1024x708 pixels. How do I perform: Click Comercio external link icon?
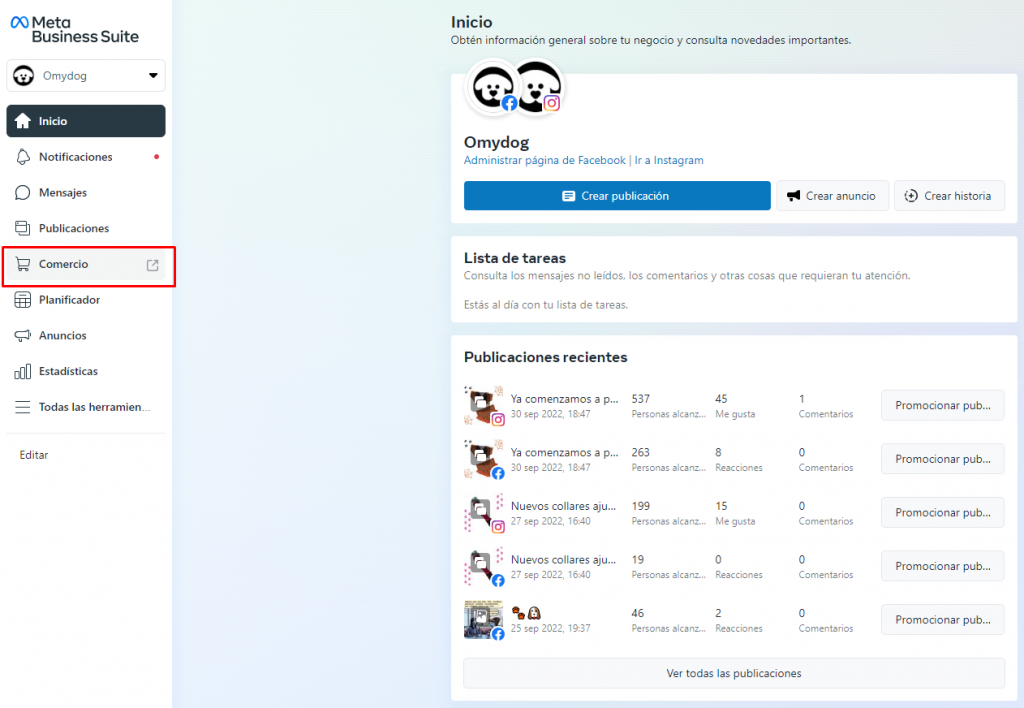click(x=152, y=265)
